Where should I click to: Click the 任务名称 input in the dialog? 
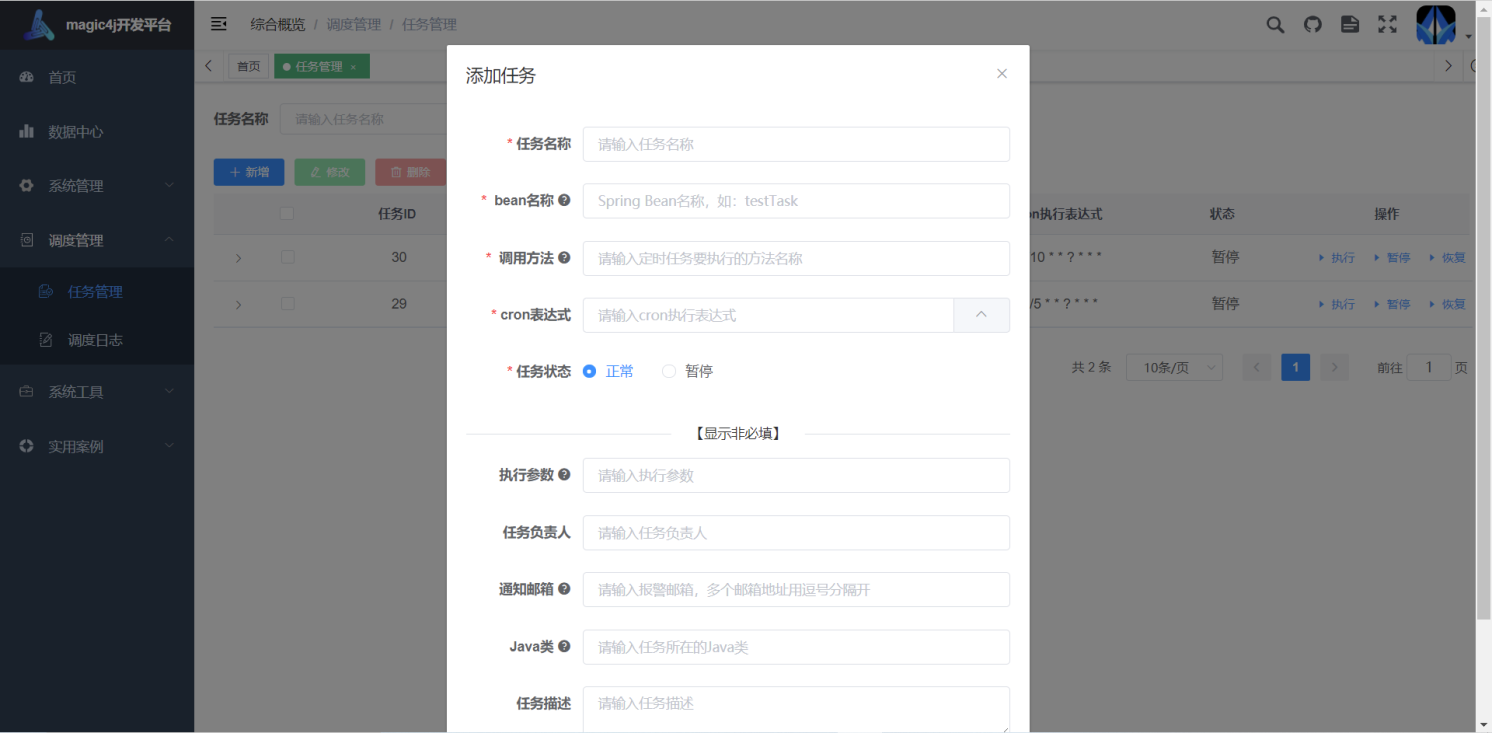(795, 144)
